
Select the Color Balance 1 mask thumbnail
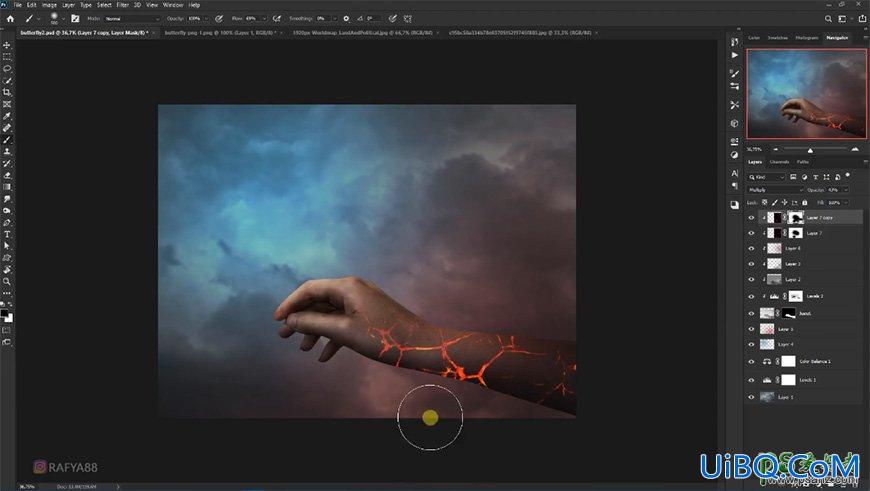pos(788,361)
